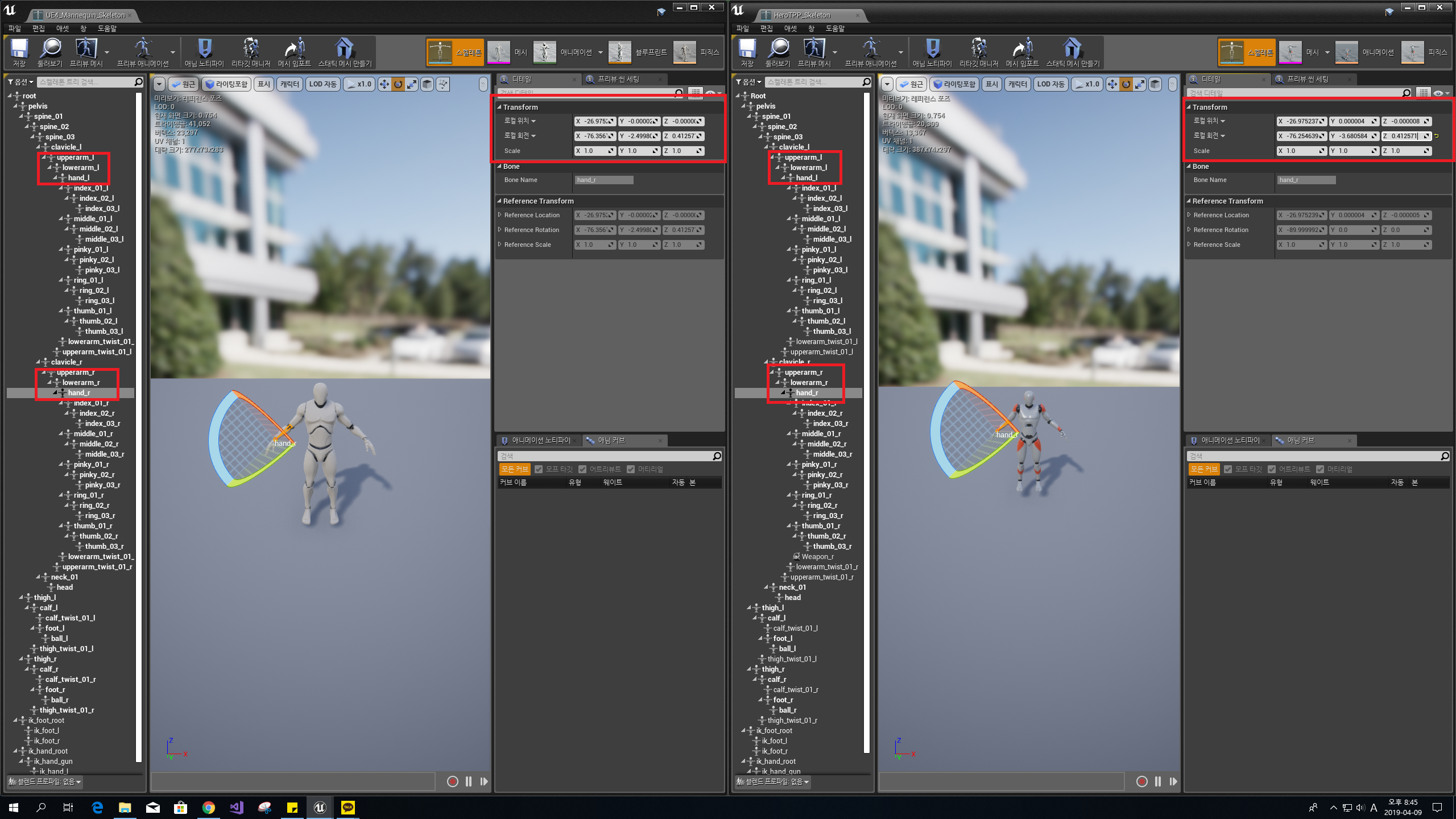This screenshot has height=819, width=1456.
Task: Expand Reference Location in left details panel
Action: click(x=500, y=215)
